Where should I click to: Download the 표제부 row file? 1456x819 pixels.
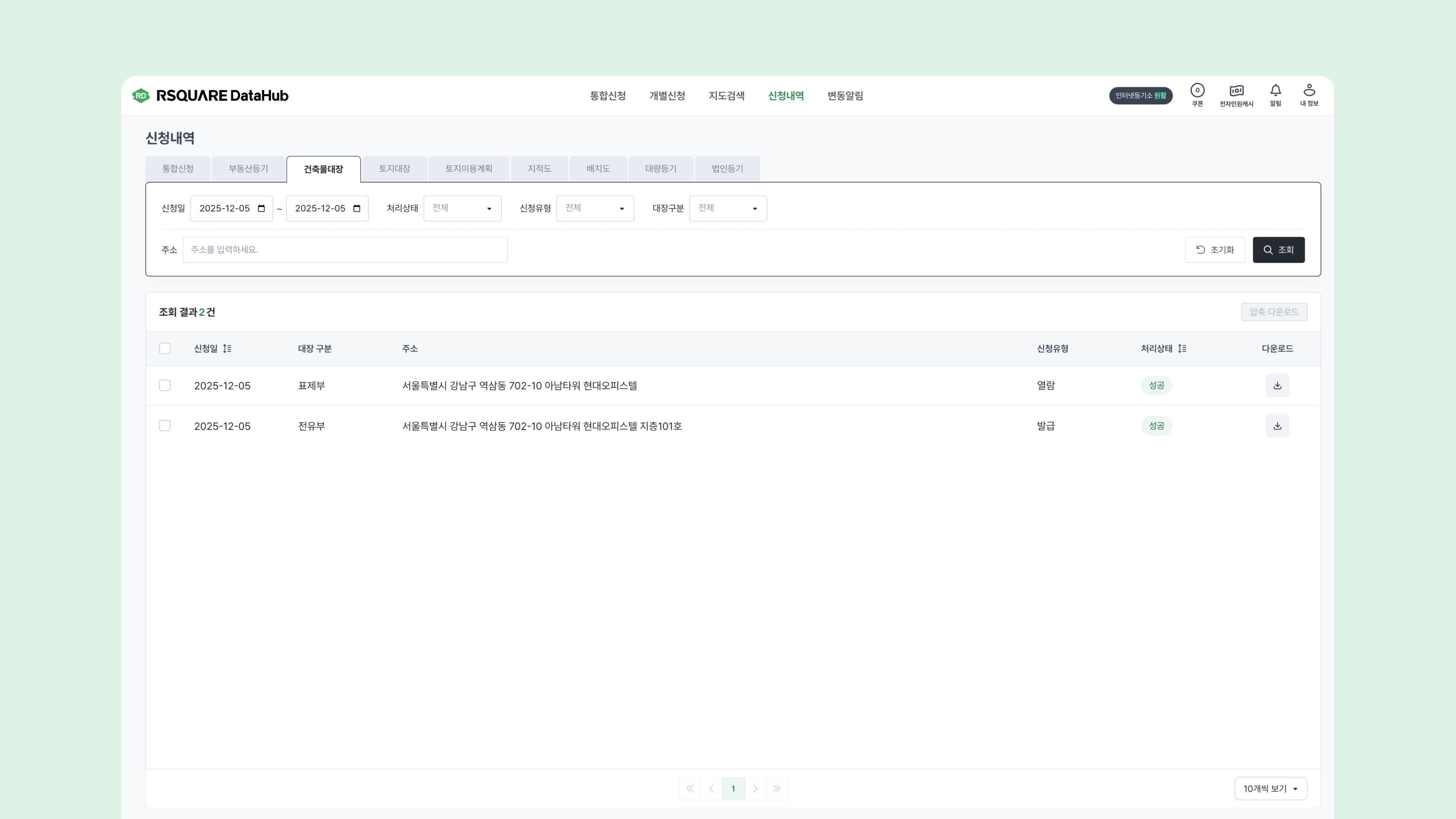[1277, 386]
